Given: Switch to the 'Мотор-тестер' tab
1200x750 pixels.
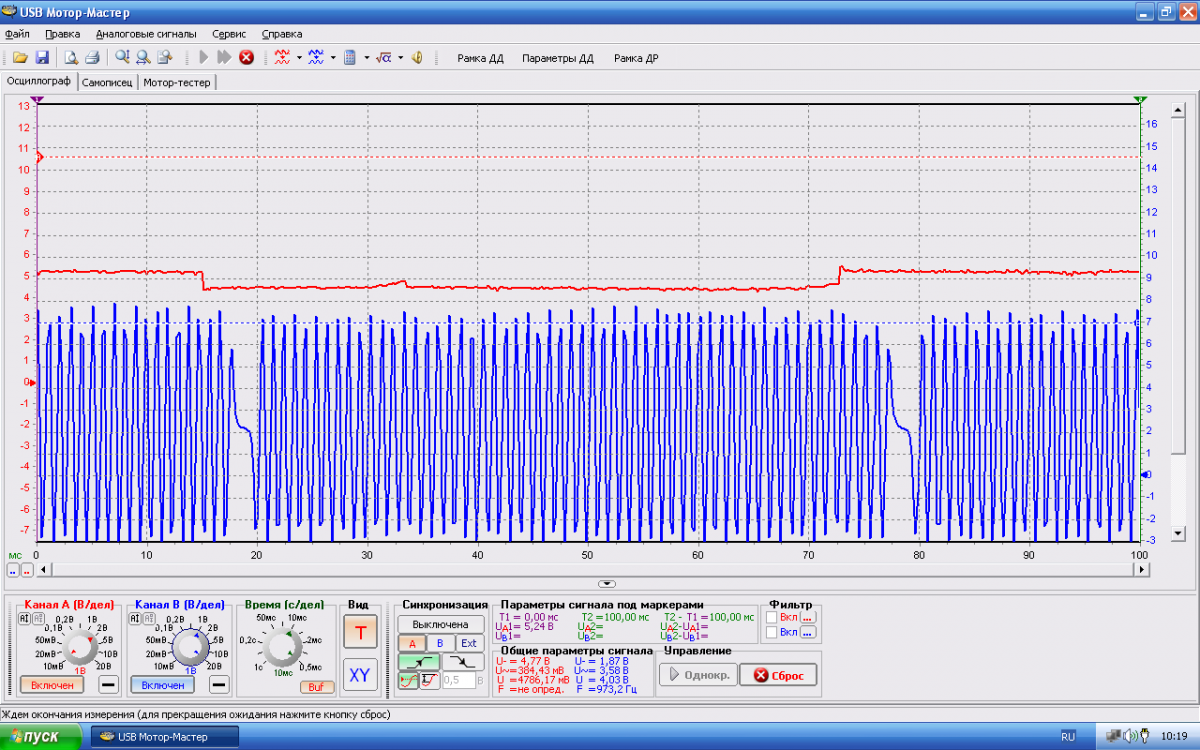Looking at the screenshot, I should pyautogui.click(x=177, y=82).
